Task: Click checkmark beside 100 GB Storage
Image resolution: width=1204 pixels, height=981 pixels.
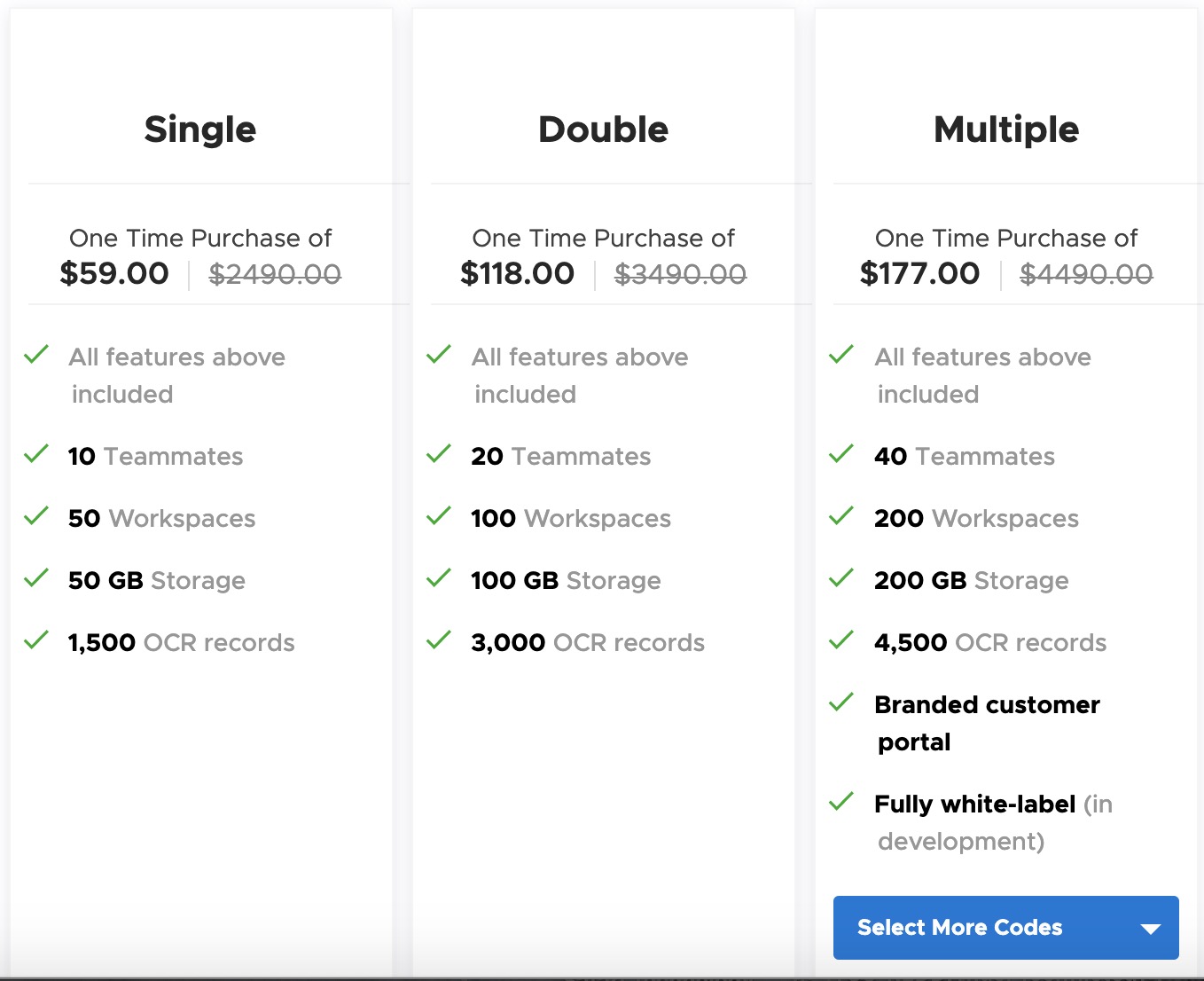Action: pyautogui.click(x=439, y=578)
